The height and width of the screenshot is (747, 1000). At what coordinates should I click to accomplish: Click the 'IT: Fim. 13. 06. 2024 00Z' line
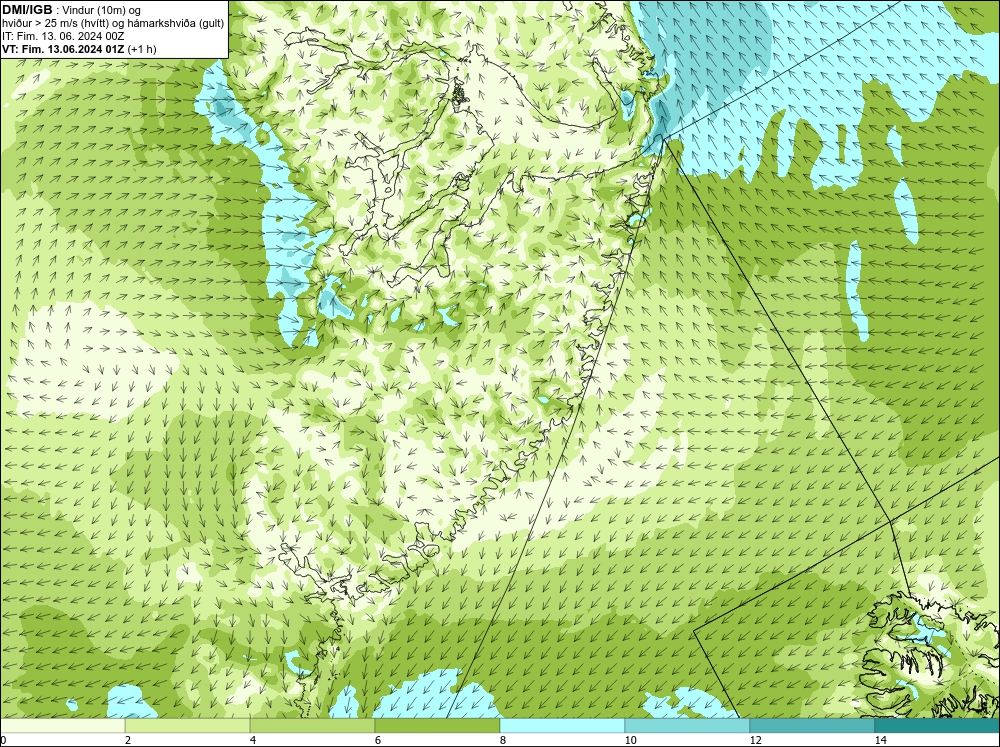tap(62, 36)
